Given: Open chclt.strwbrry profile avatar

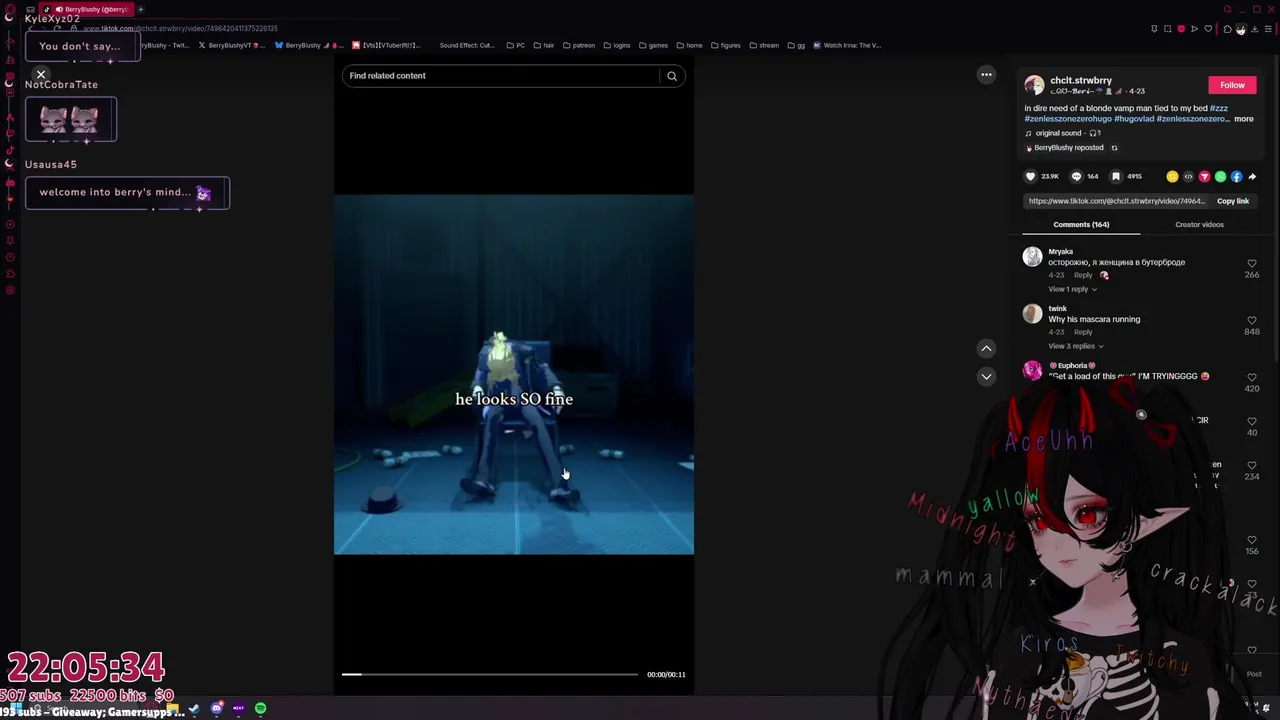Looking at the screenshot, I should (1034, 85).
